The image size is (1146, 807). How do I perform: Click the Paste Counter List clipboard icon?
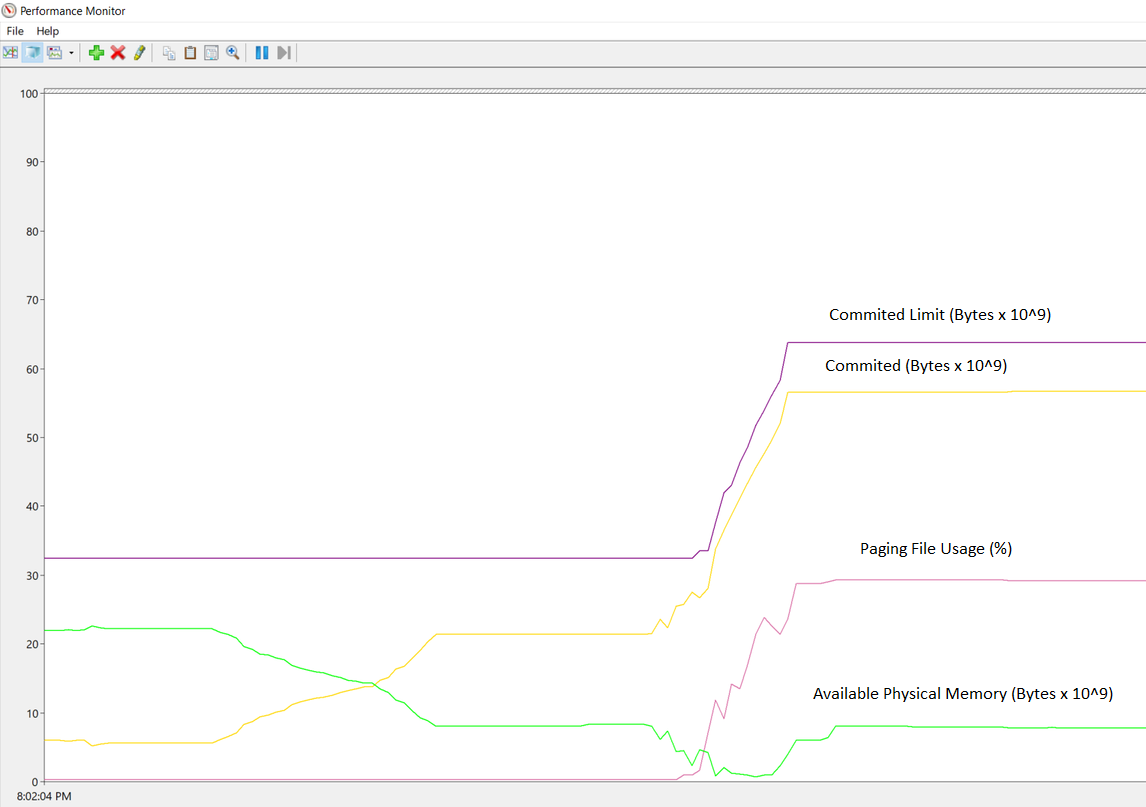[190, 53]
